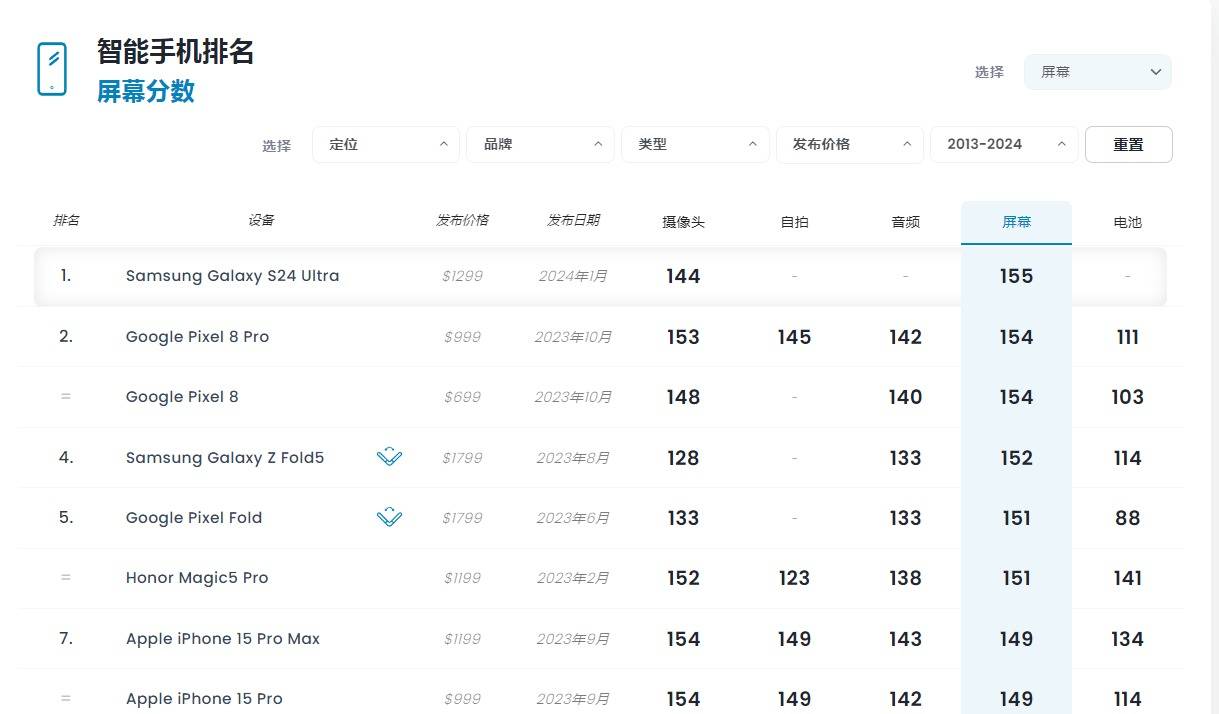1219x714 pixels.
Task: Open the Apple iPhone 15 Pro Max entry
Action: (x=223, y=639)
